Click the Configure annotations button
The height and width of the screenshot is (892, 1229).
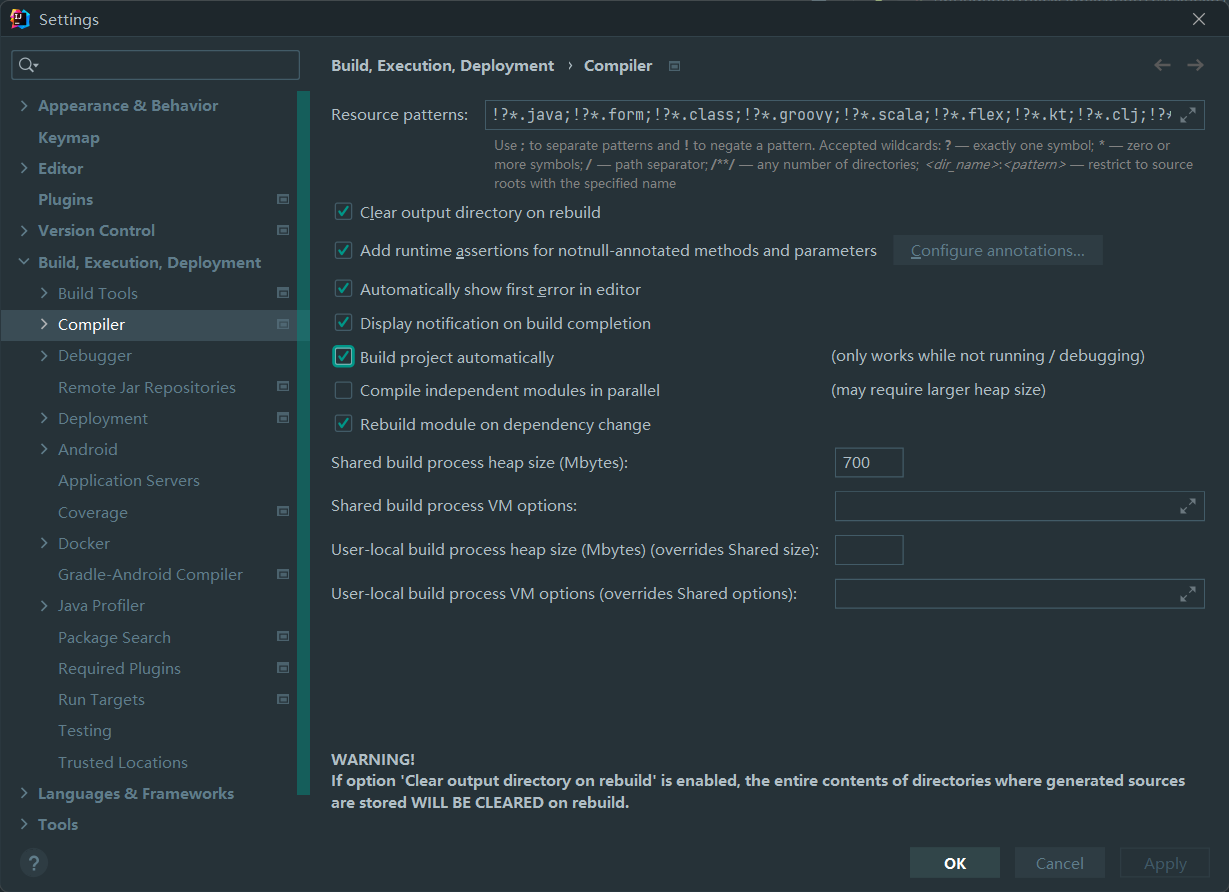(x=997, y=250)
